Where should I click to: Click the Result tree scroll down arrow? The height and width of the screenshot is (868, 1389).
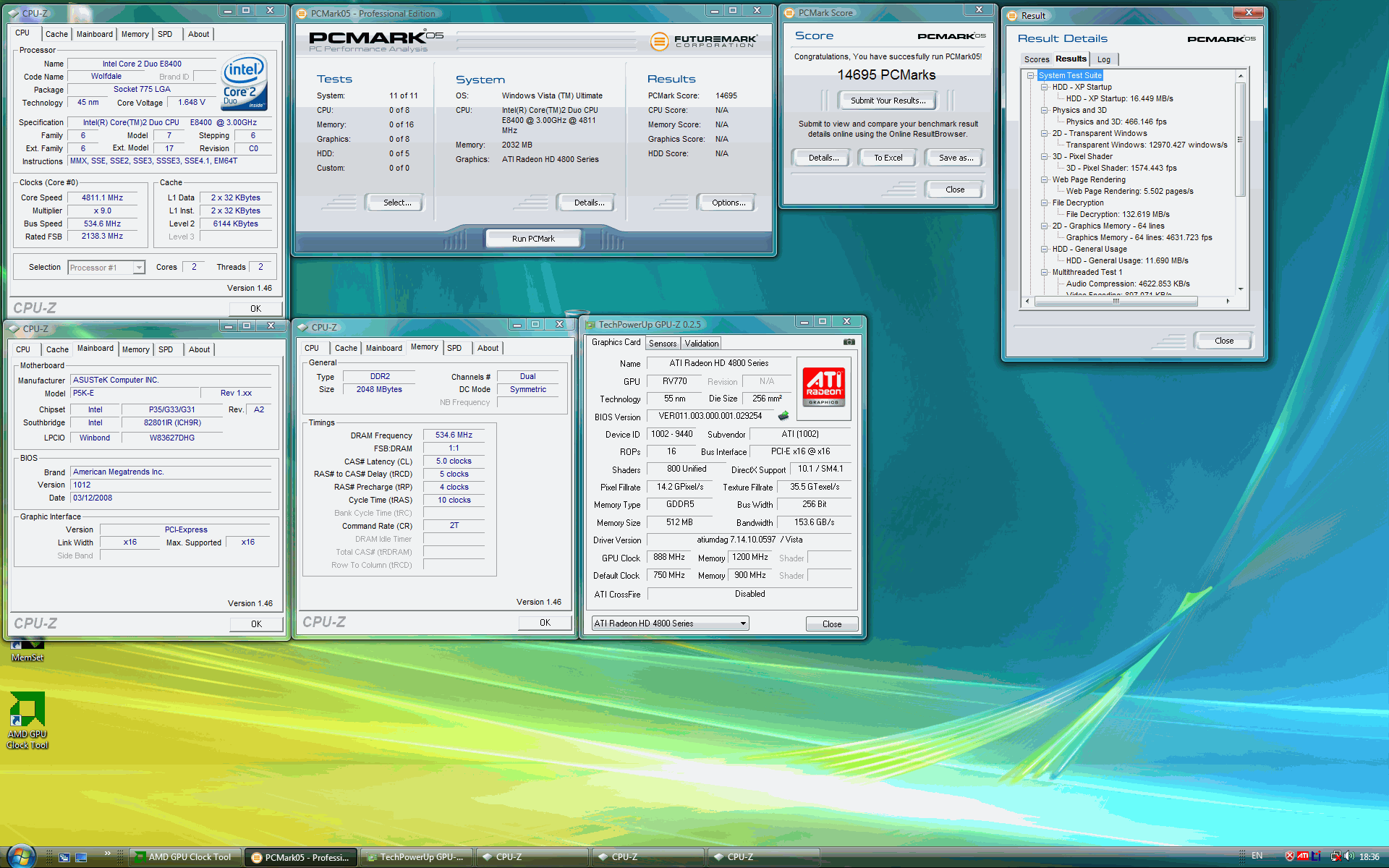coord(1240,289)
